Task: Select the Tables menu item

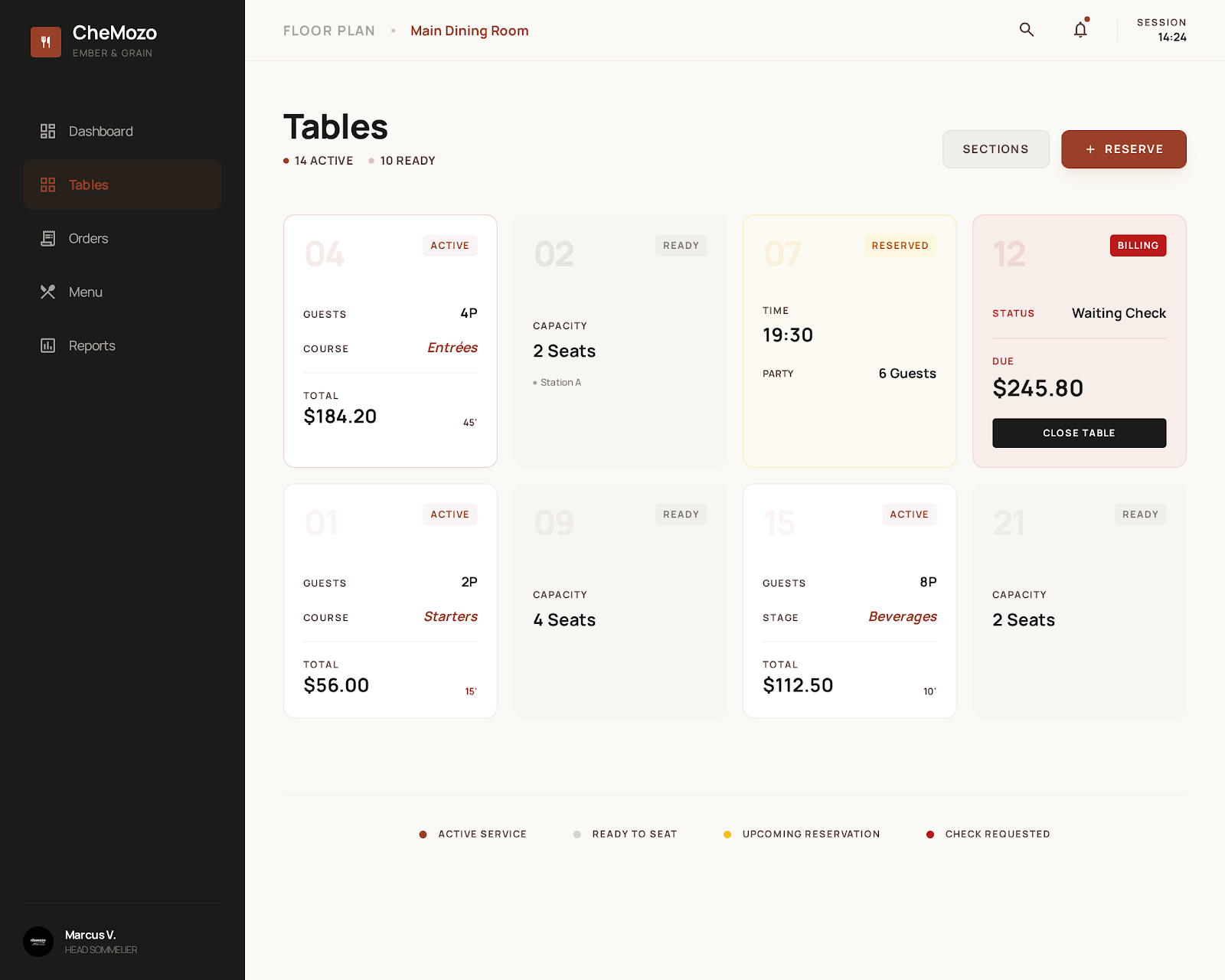Action: [122, 185]
